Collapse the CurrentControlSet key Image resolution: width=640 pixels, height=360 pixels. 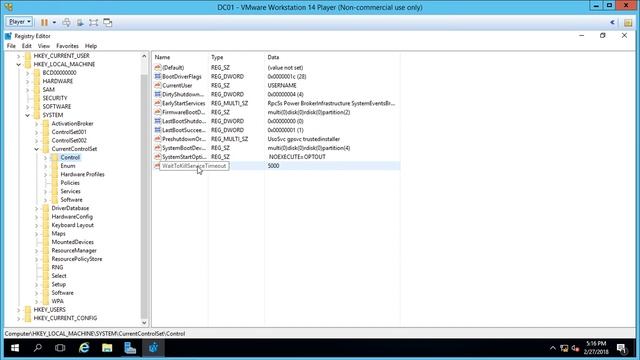[x=36, y=149]
